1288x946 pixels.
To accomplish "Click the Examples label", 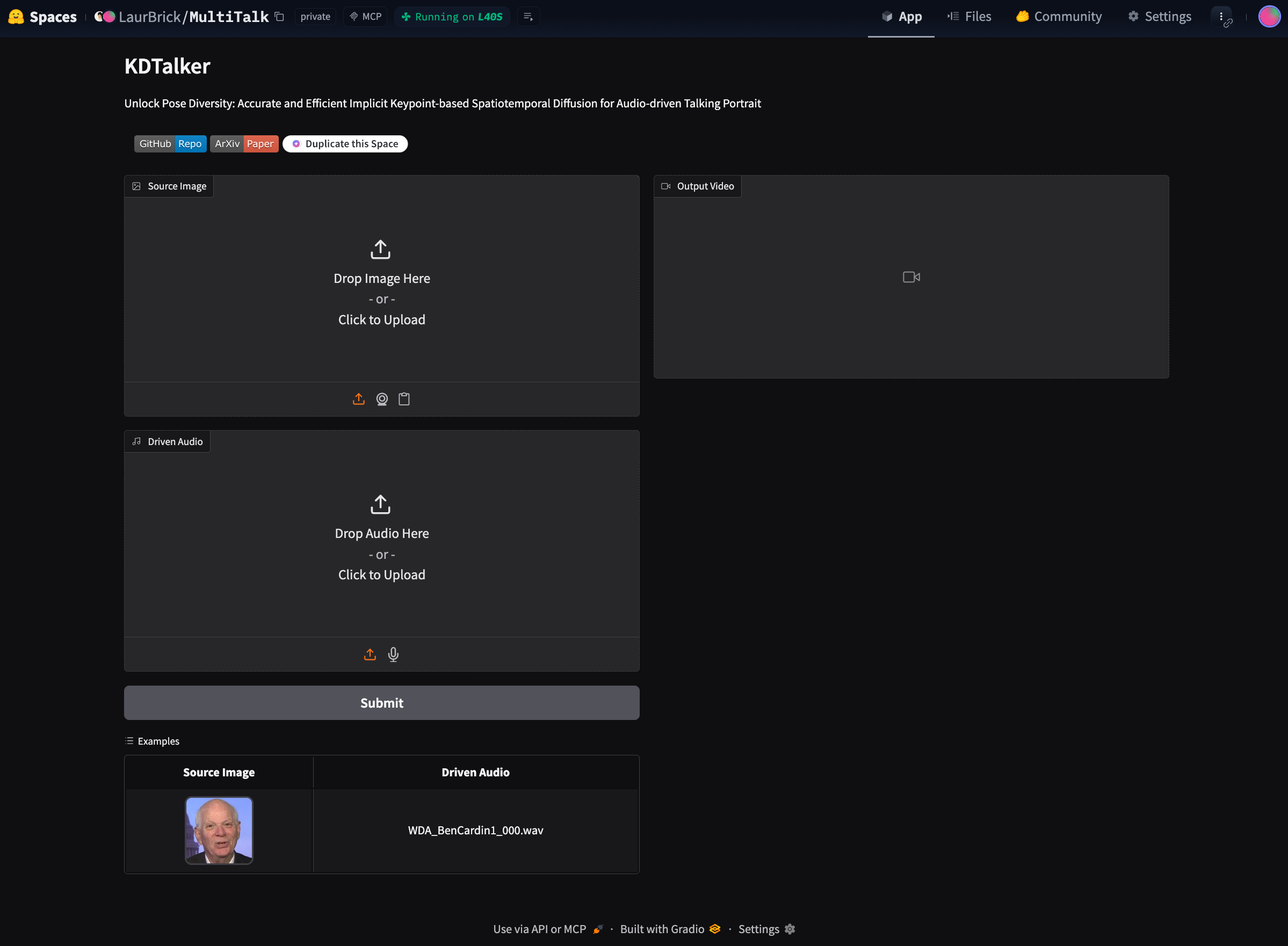I will tap(153, 741).
